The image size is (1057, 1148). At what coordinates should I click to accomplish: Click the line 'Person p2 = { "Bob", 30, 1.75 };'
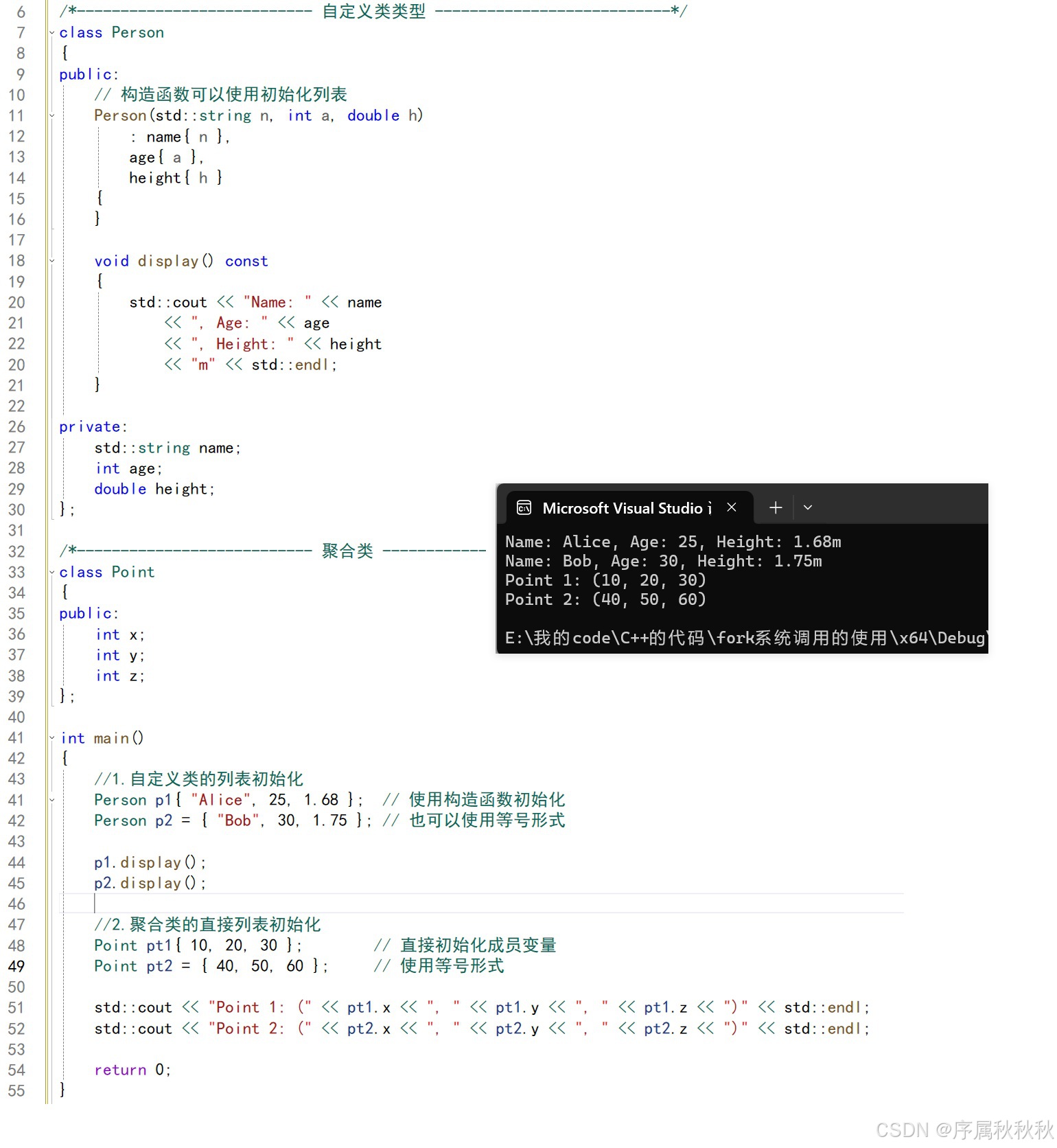coord(233,820)
